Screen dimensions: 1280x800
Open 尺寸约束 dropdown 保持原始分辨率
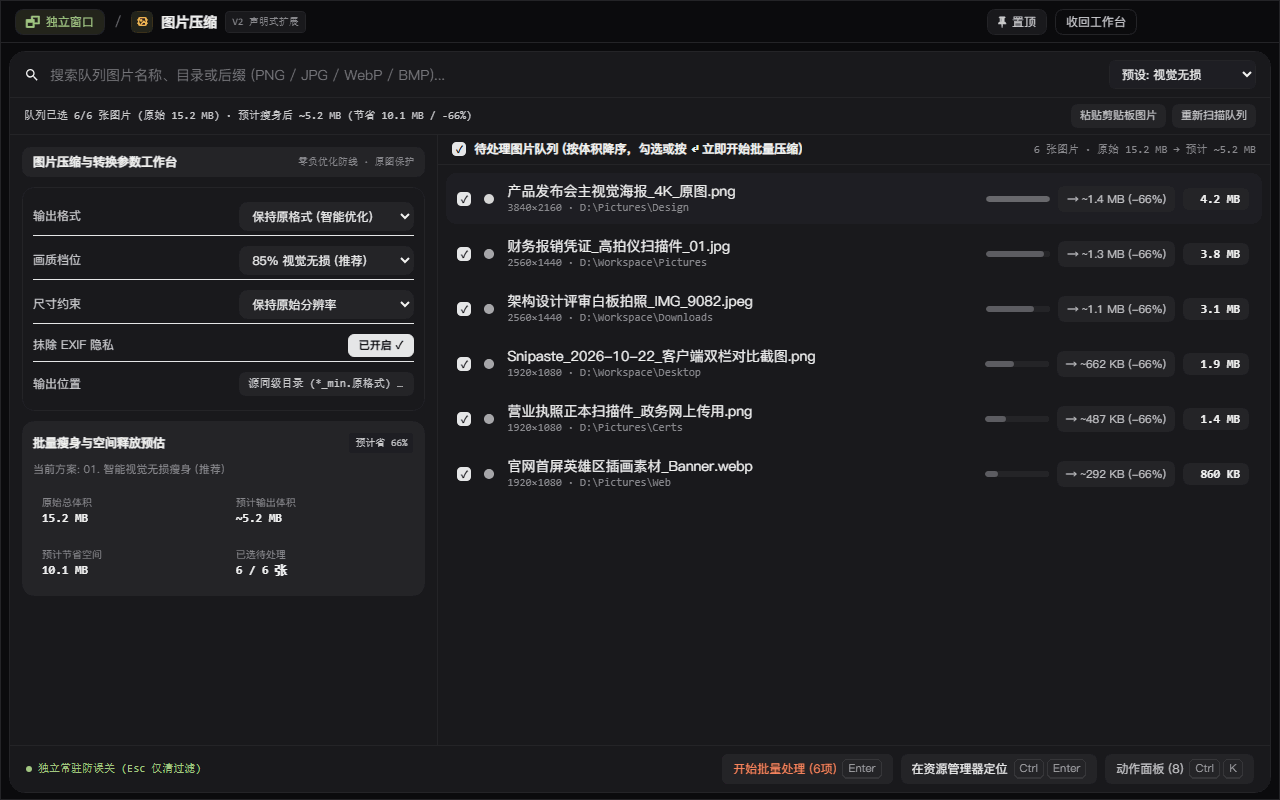[326, 304]
